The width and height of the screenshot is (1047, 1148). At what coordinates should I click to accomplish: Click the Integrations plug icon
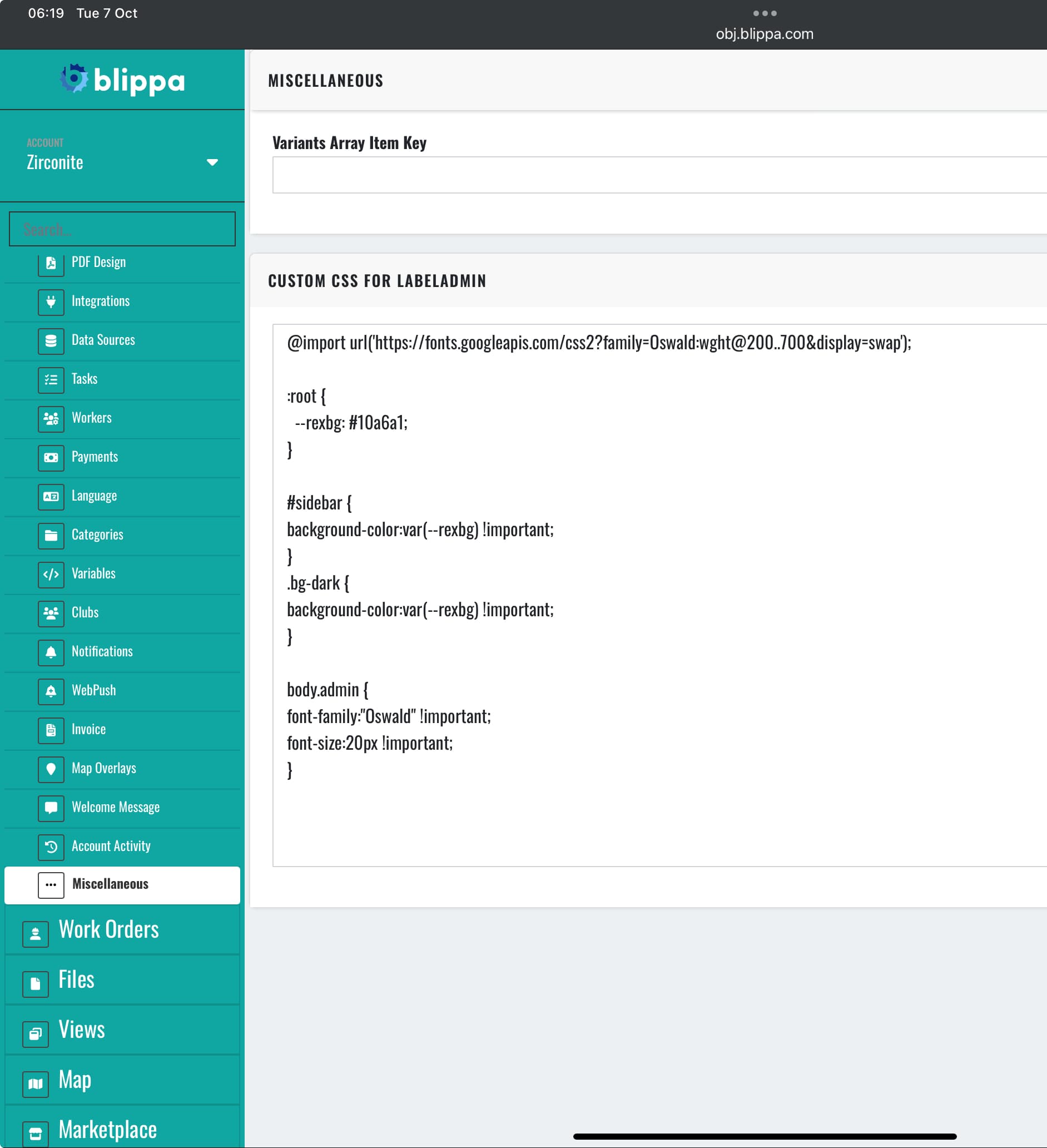51,302
